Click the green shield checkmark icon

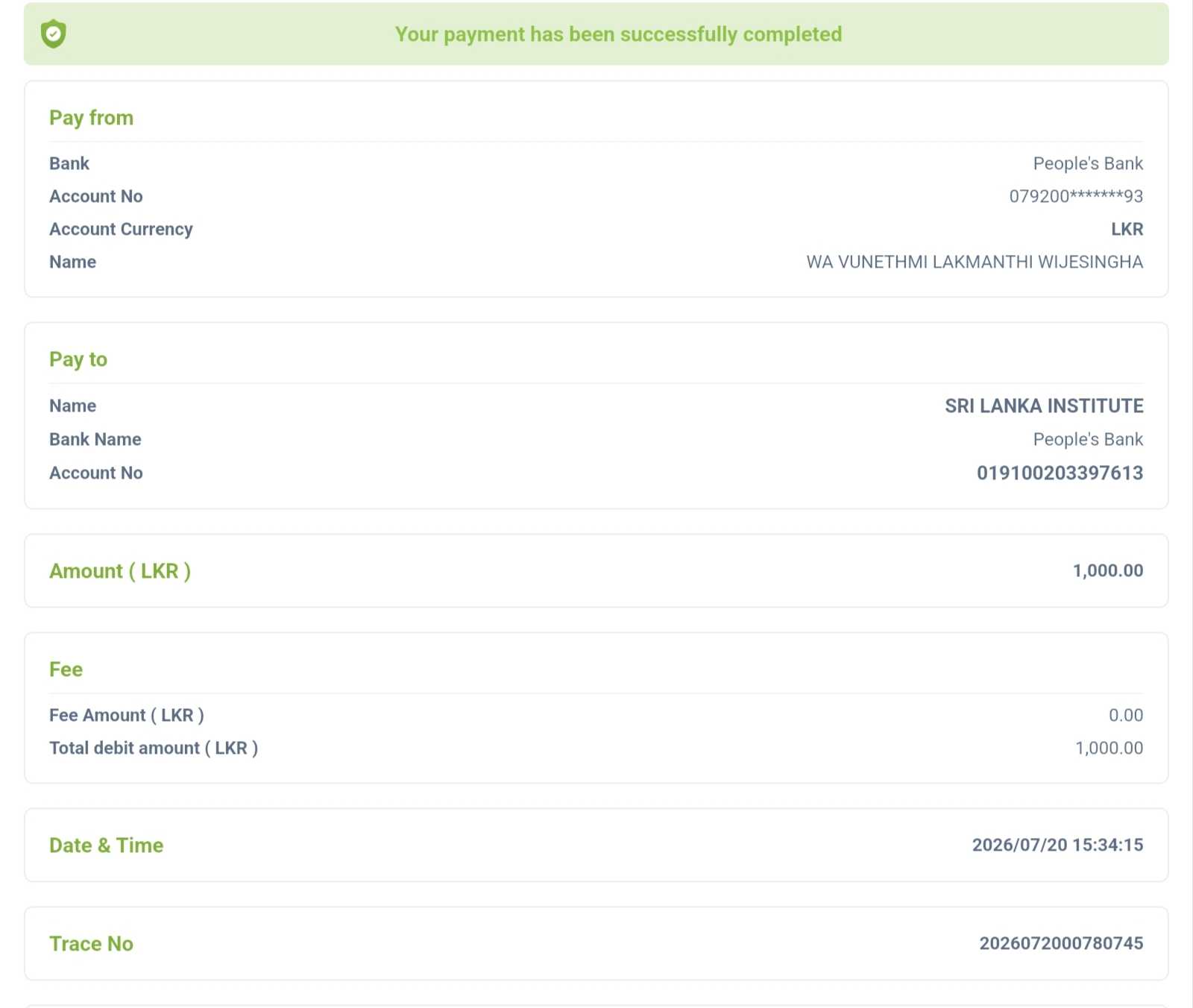tap(53, 34)
